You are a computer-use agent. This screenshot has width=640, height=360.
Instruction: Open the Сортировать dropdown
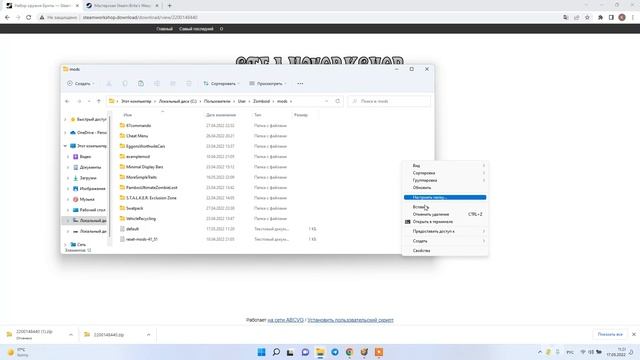point(221,84)
